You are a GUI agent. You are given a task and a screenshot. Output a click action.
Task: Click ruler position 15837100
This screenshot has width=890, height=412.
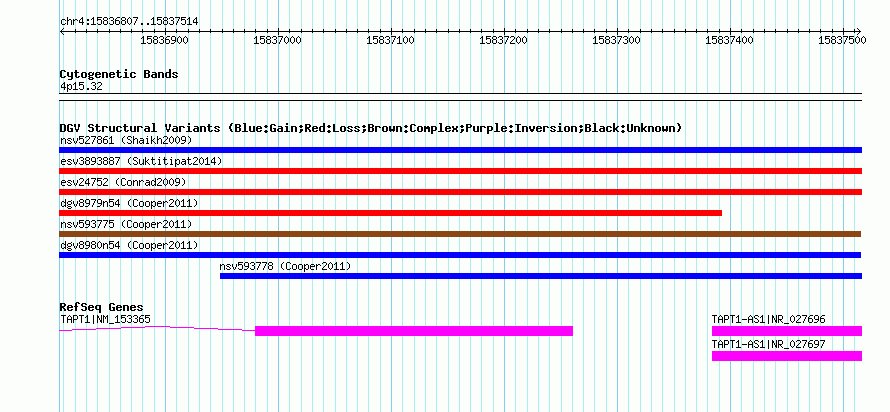[x=391, y=41]
